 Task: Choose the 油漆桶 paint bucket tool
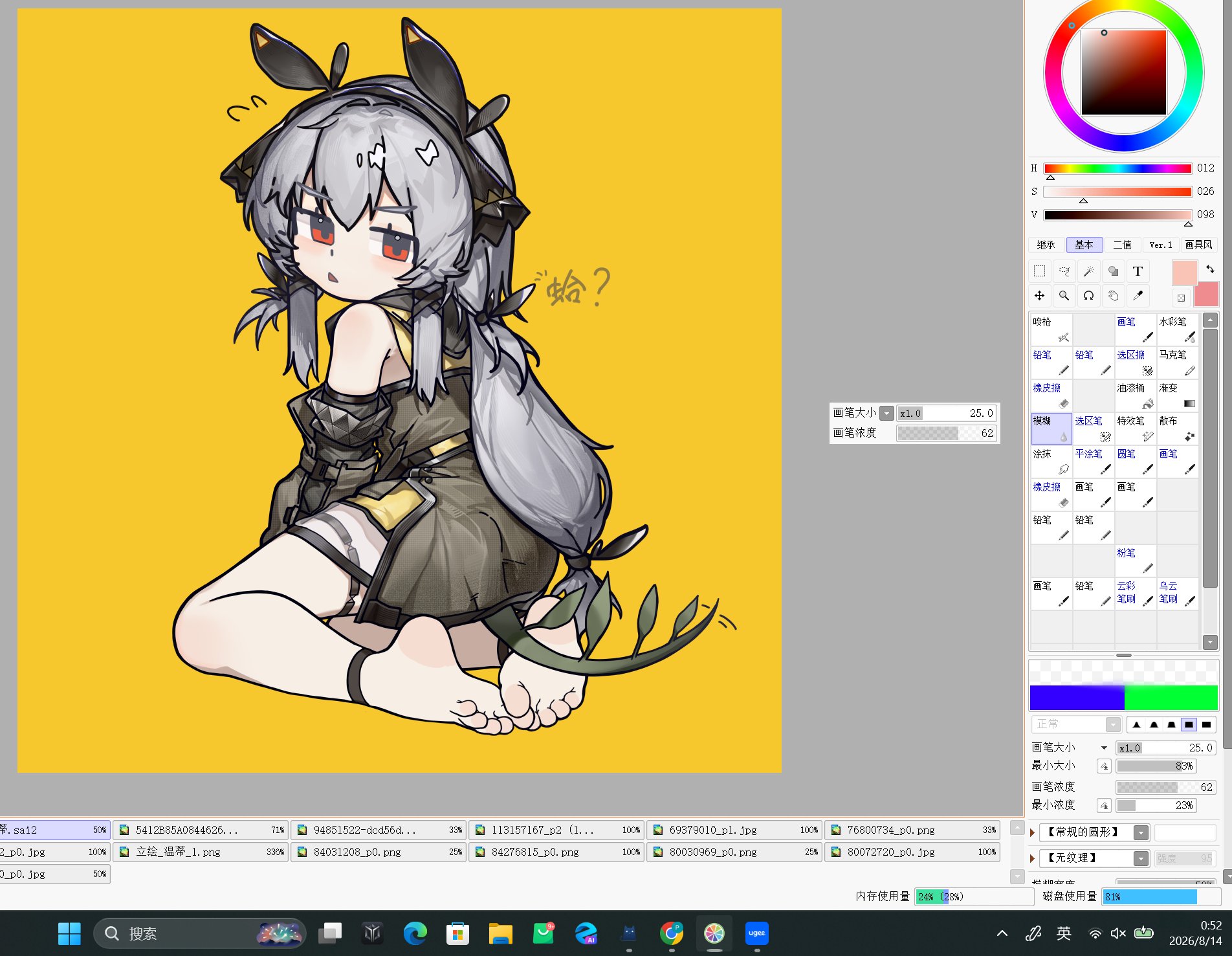pos(1136,395)
